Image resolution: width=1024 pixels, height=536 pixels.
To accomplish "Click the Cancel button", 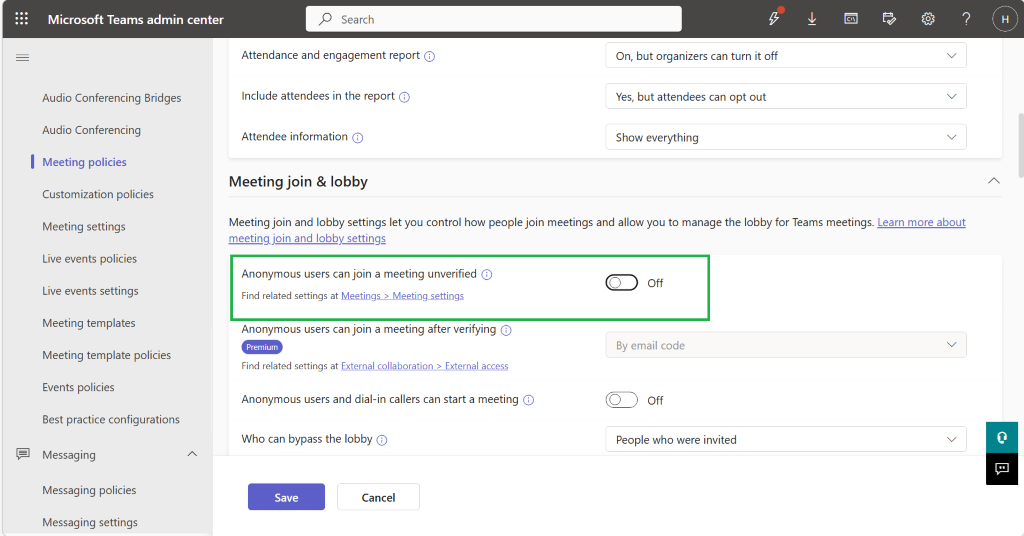I will tap(378, 497).
